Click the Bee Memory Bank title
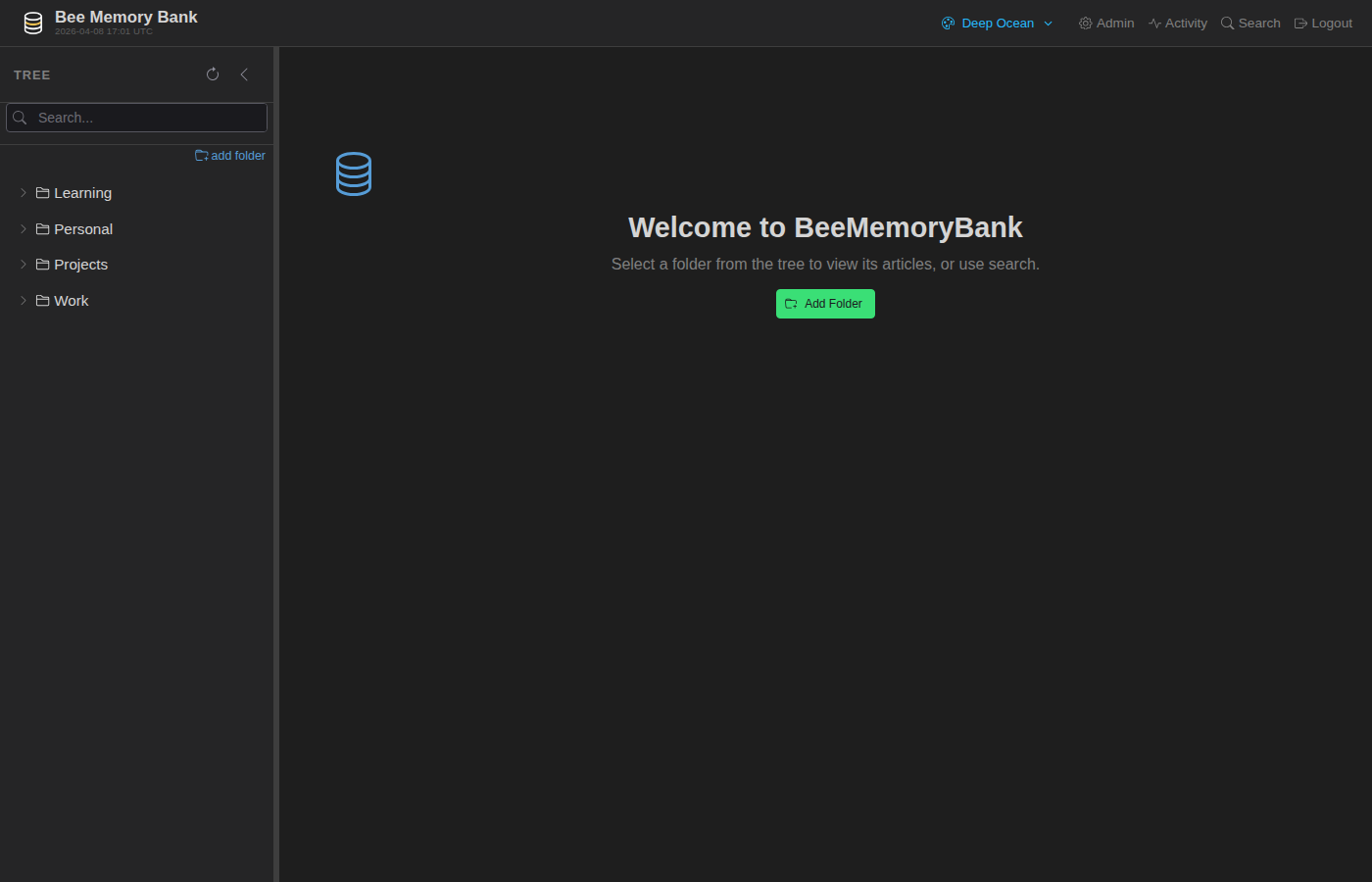The width and height of the screenshot is (1372, 882). tap(126, 17)
